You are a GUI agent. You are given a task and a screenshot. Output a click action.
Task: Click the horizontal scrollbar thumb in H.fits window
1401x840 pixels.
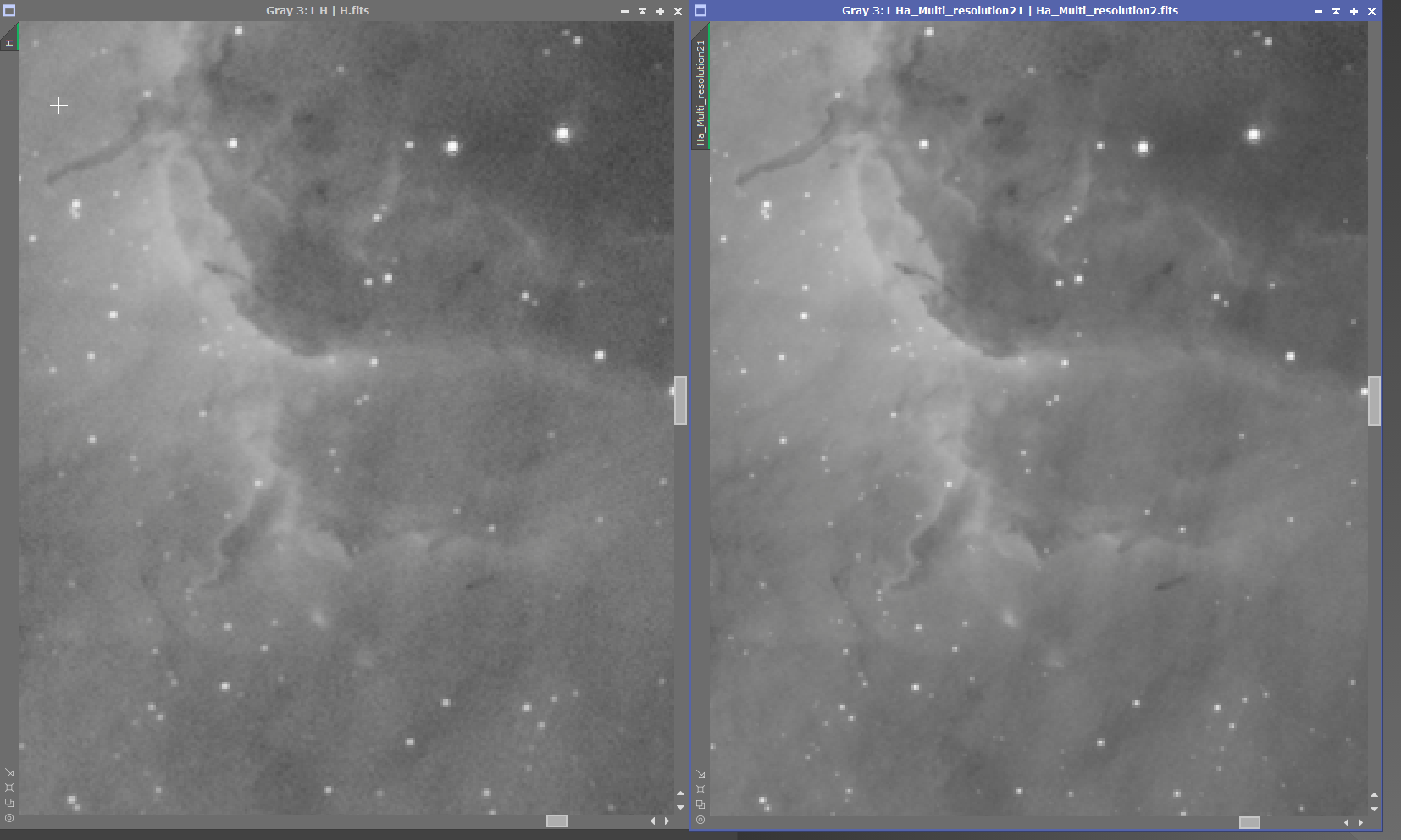(557, 821)
